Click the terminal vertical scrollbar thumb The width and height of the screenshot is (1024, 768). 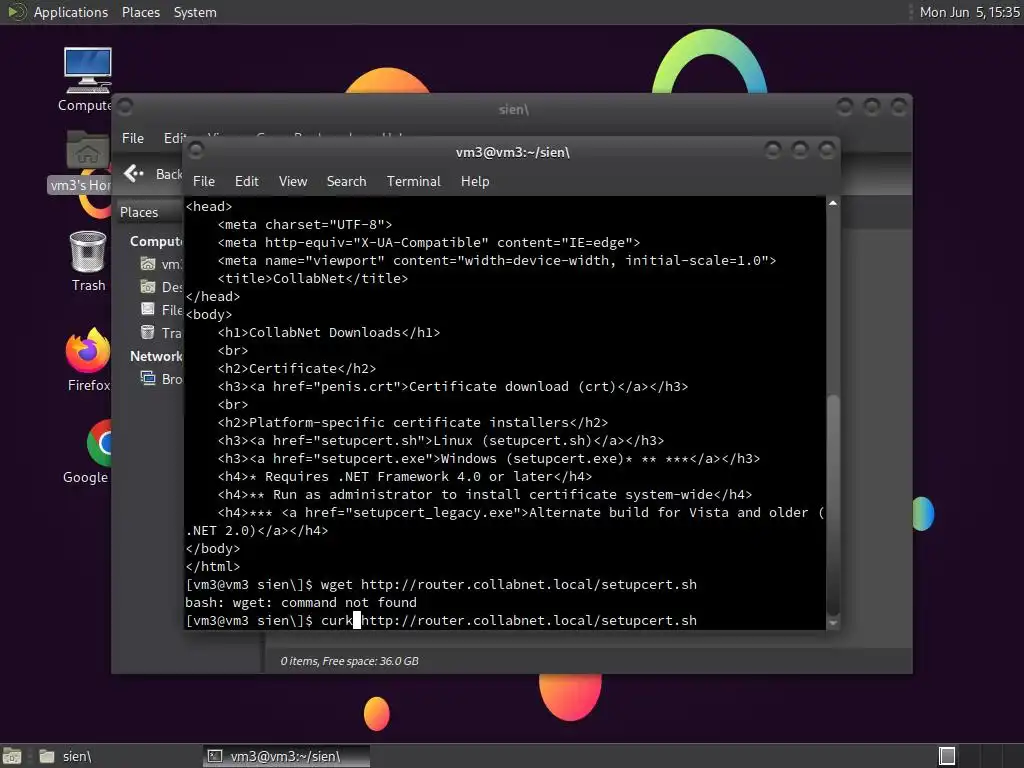833,504
